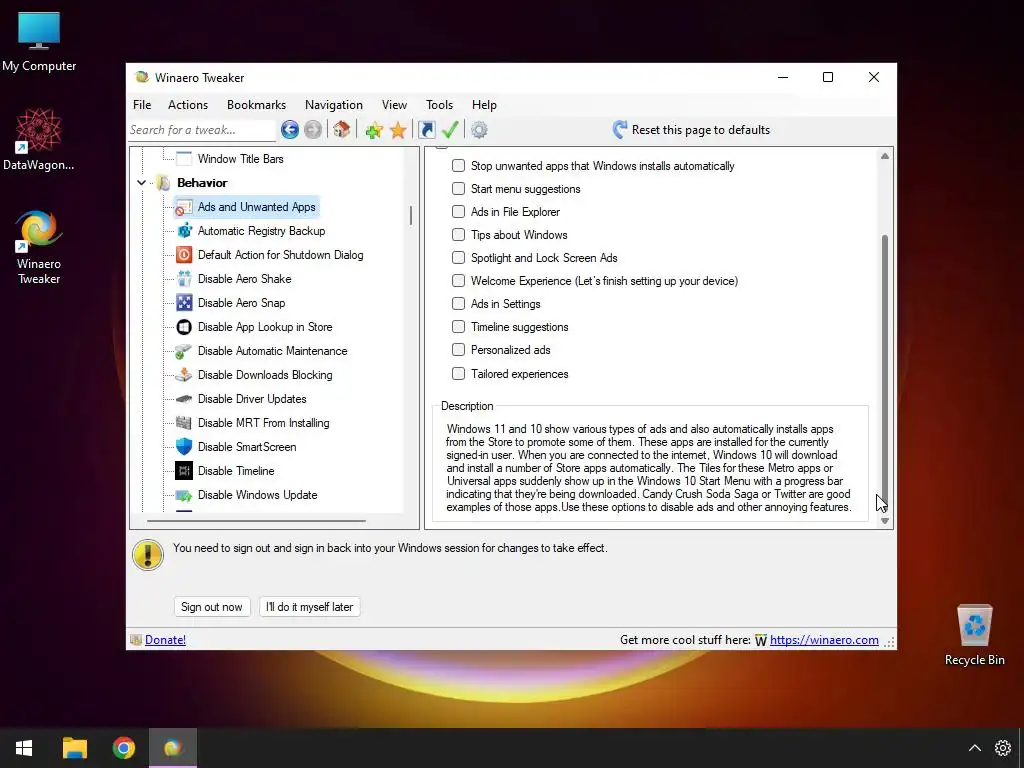The image size is (1024, 768).
Task: Click the green checkmark toolbar icon
Action: coord(450,130)
